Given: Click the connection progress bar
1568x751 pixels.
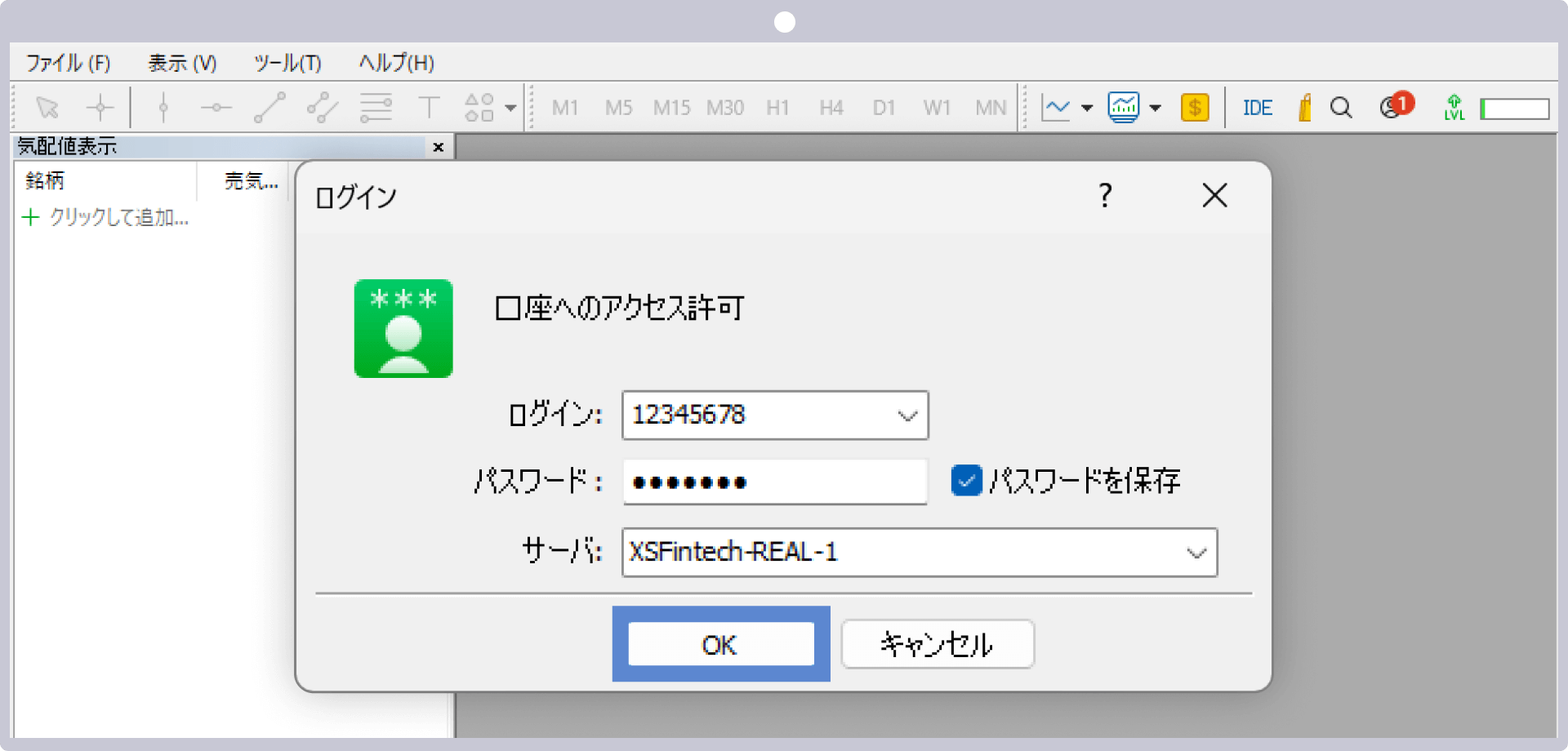Looking at the screenshot, I should click(1515, 109).
